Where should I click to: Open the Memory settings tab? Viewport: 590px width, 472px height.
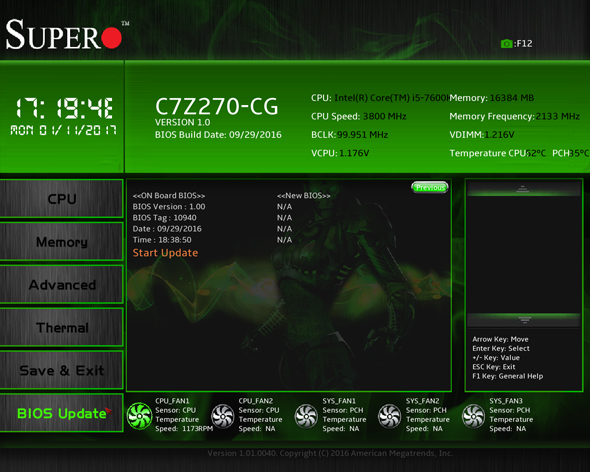click(x=62, y=242)
